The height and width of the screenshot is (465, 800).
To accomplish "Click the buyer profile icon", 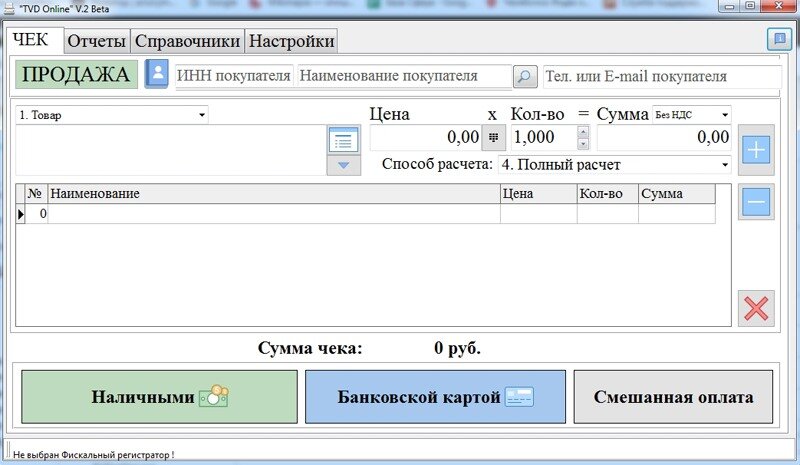I will tap(157, 74).
